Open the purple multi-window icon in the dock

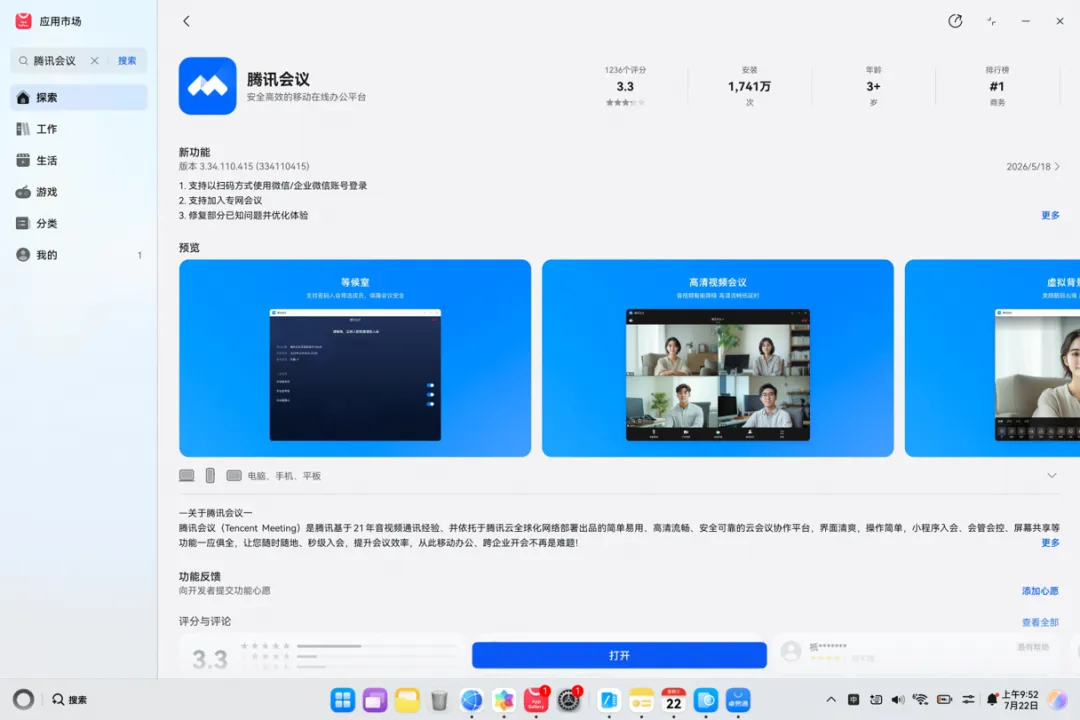(375, 700)
